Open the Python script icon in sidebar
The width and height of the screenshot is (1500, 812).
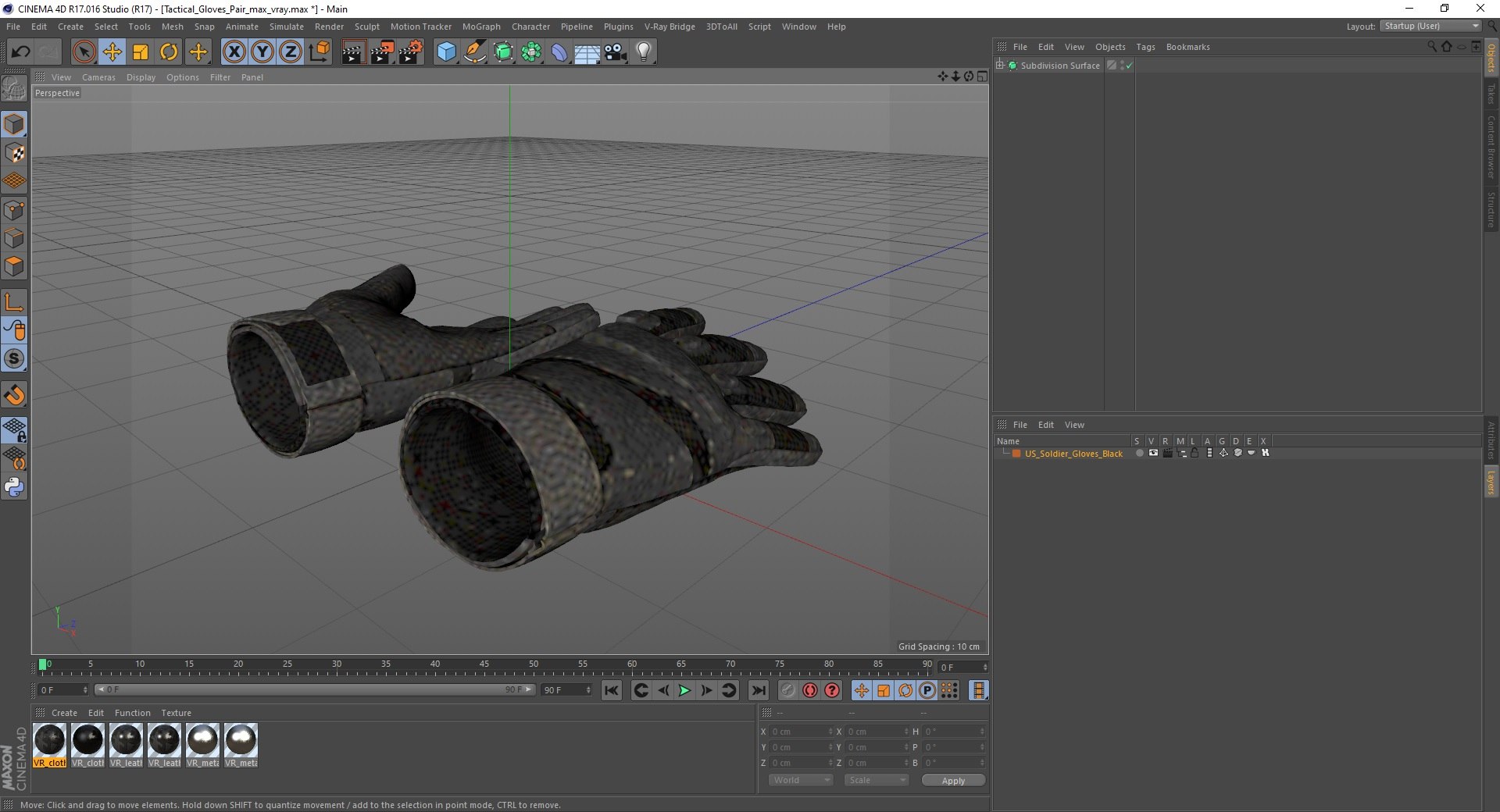pos(14,487)
